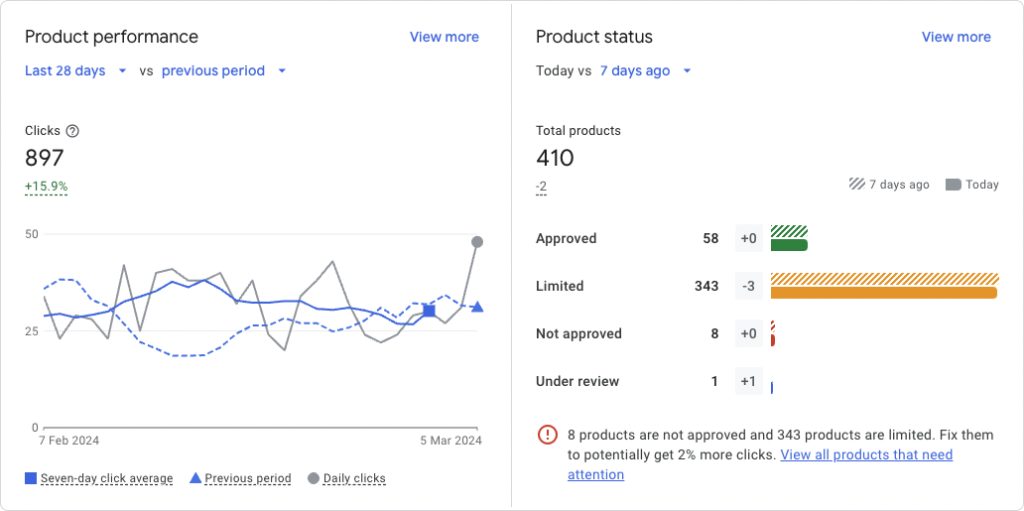Click the blue square marker on chart line

point(429,311)
